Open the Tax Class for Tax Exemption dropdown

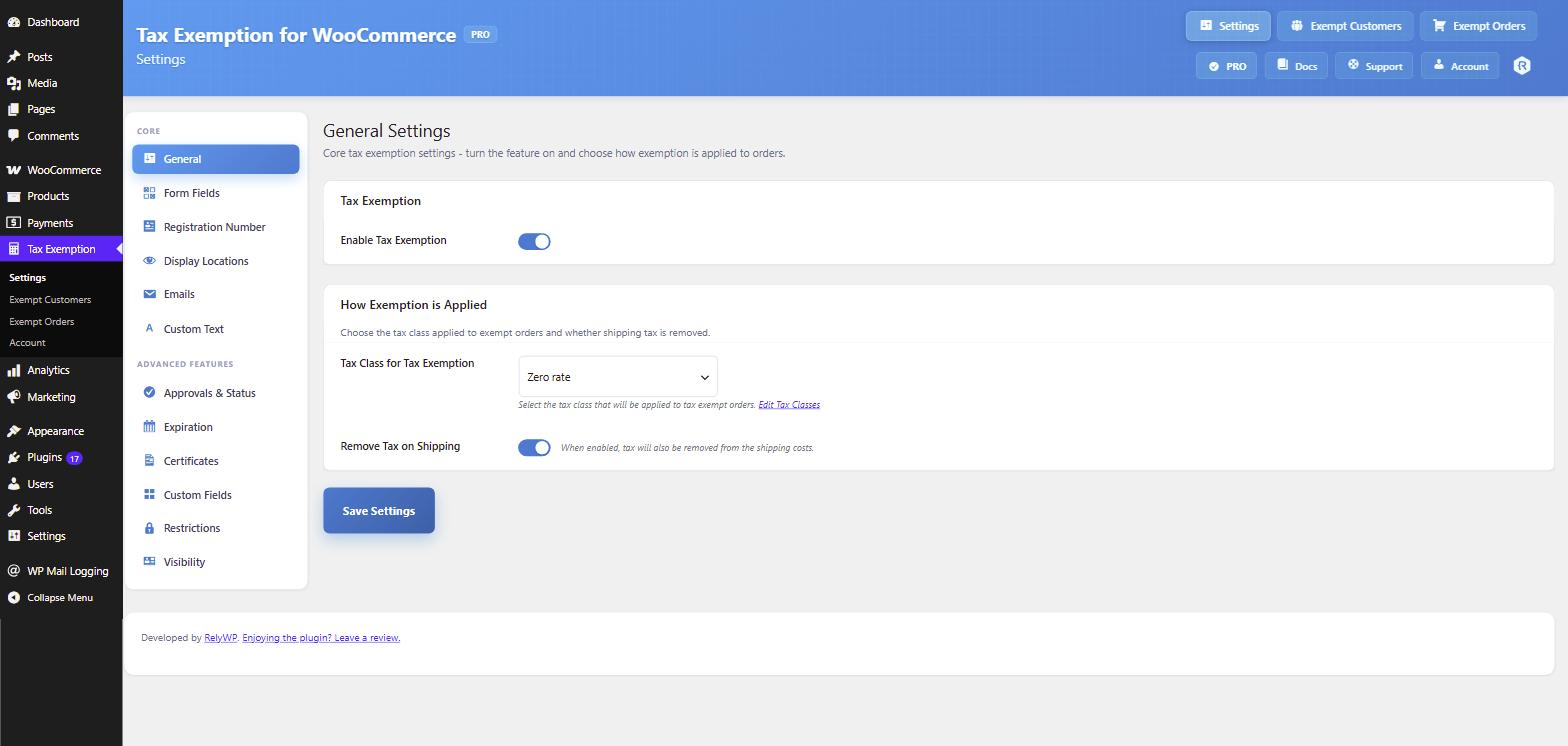(618, 377)
